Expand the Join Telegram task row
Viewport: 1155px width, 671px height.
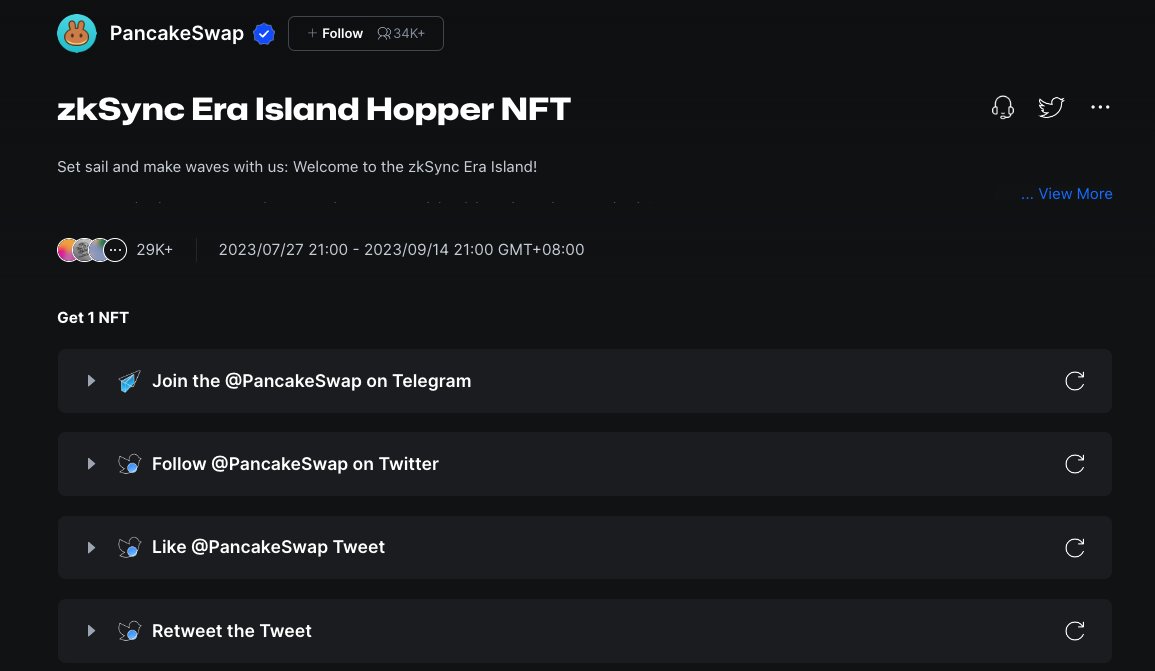click(91, 381)
